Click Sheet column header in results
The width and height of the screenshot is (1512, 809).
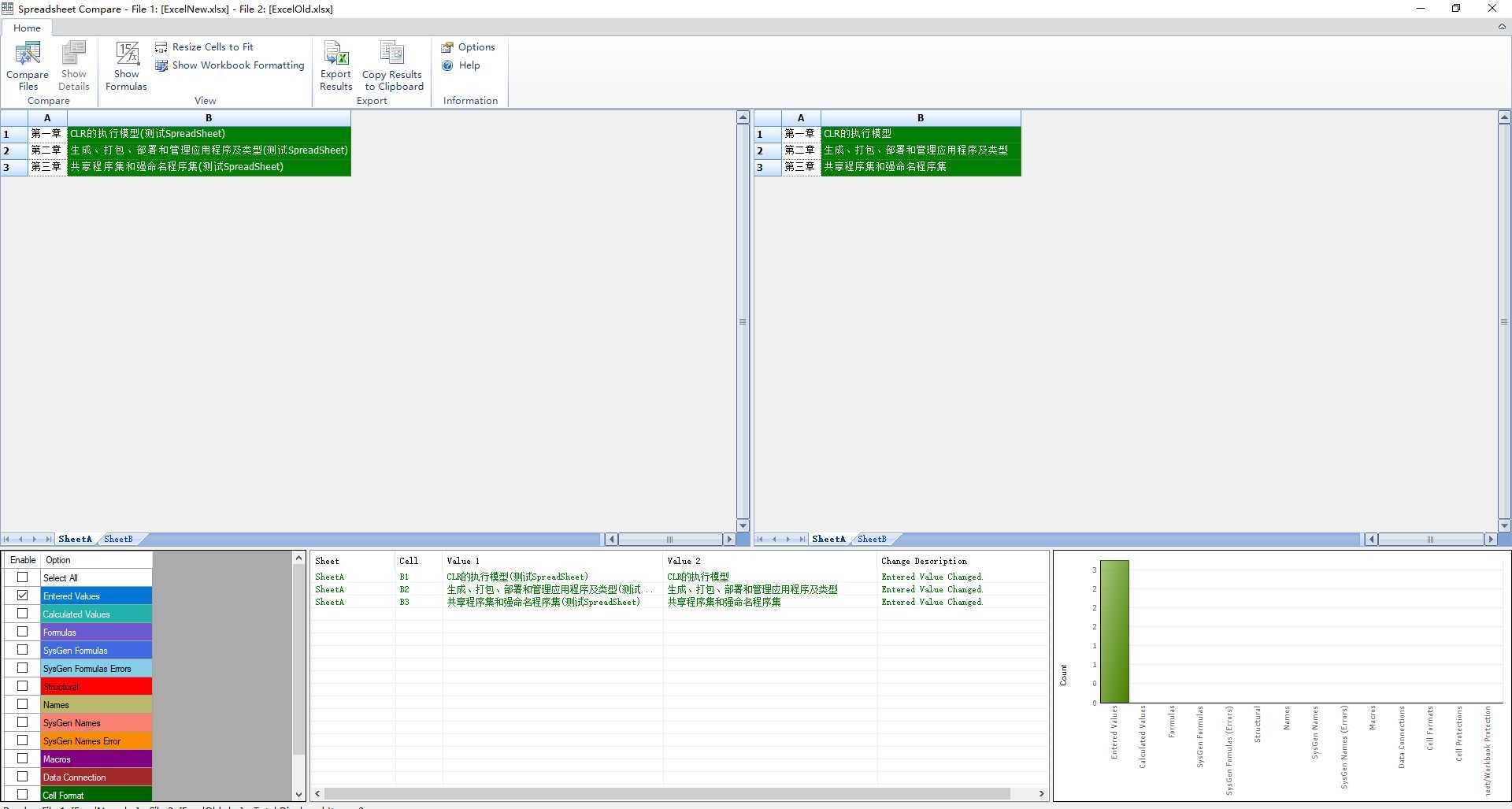coord(353,561)
